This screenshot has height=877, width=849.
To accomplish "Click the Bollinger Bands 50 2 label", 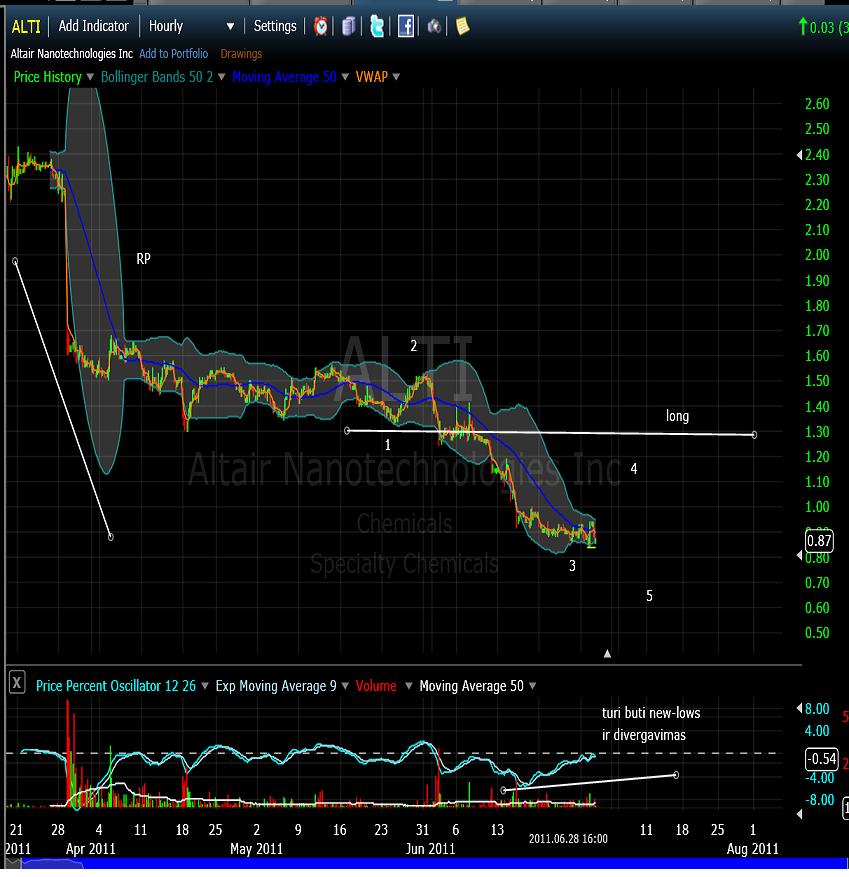I will point(157,77).
